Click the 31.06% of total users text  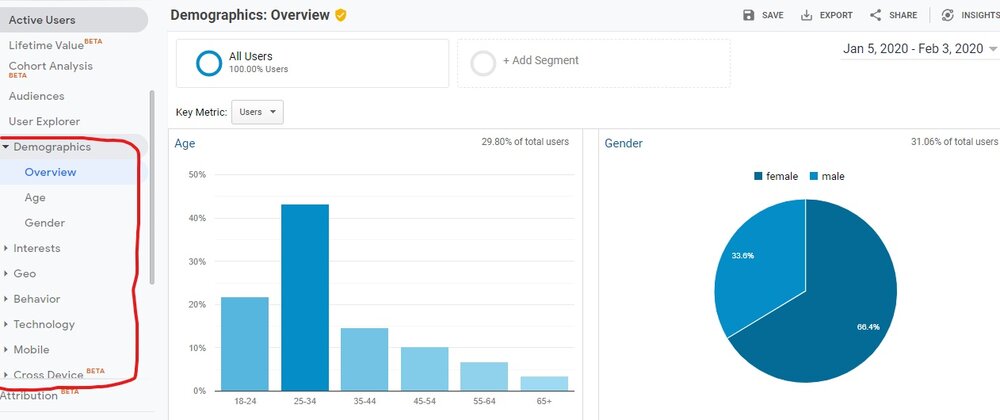(954, 141)
